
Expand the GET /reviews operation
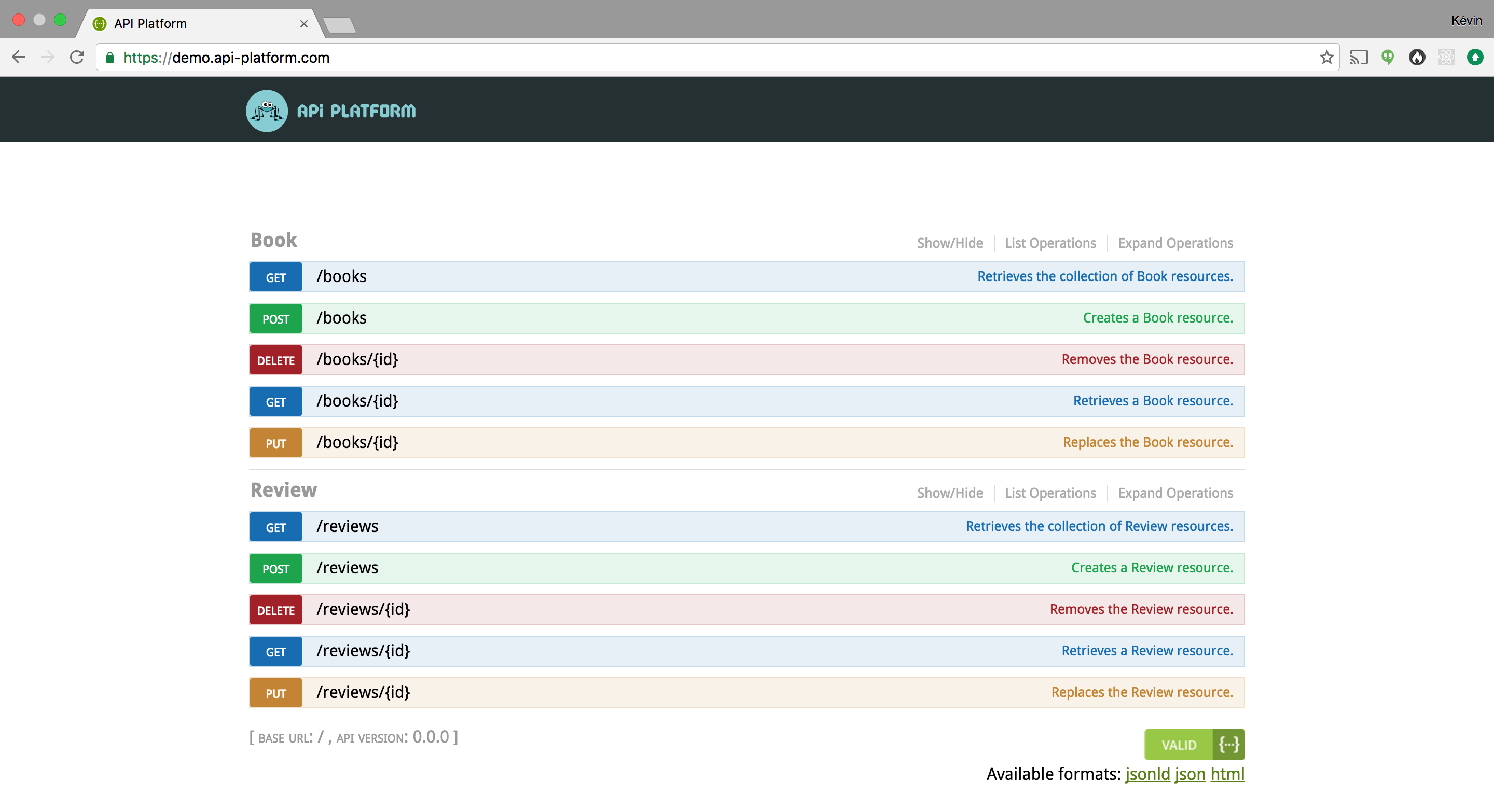747,526
